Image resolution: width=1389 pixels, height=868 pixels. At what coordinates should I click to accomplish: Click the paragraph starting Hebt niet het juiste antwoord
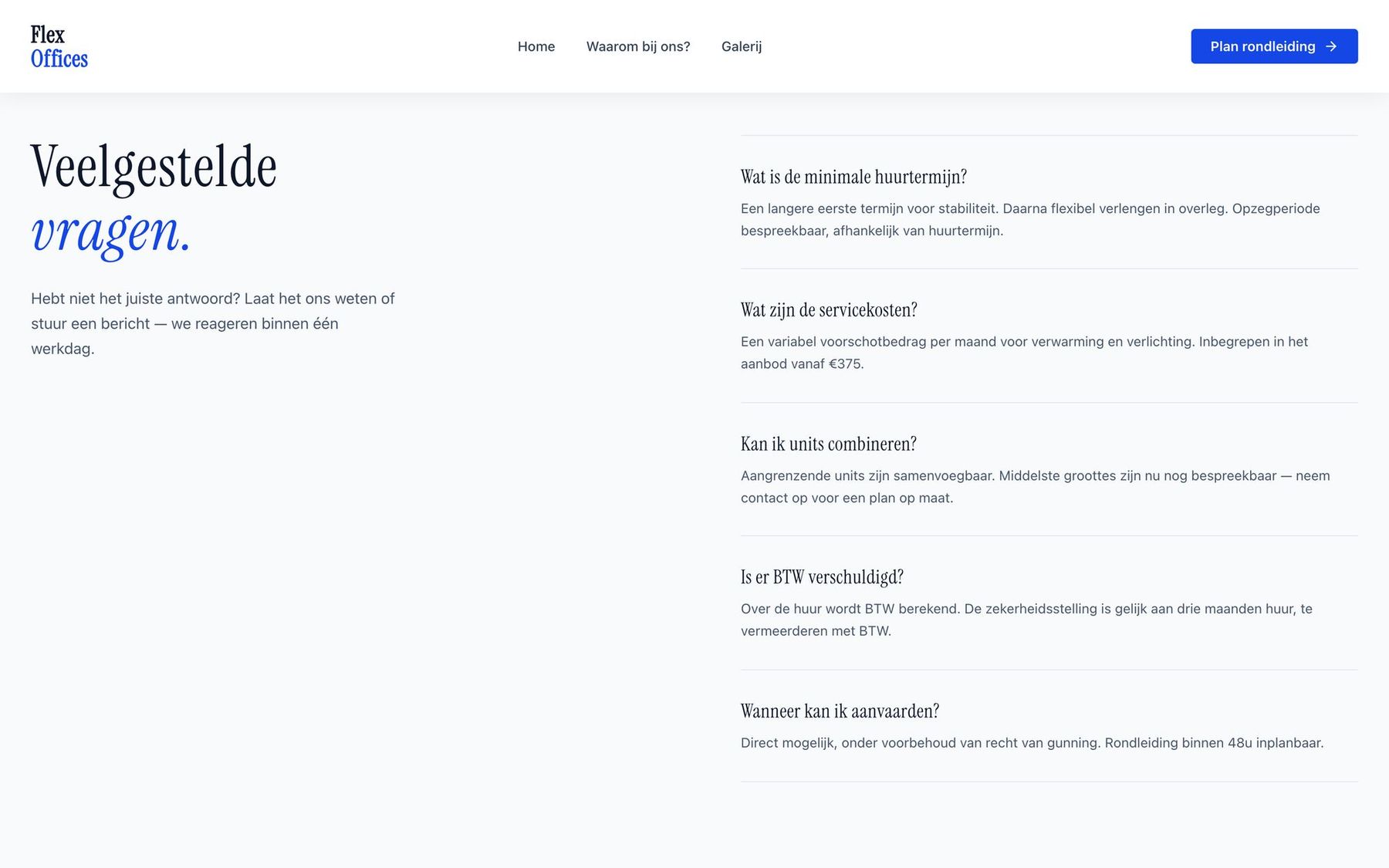[x=213, y=323]
